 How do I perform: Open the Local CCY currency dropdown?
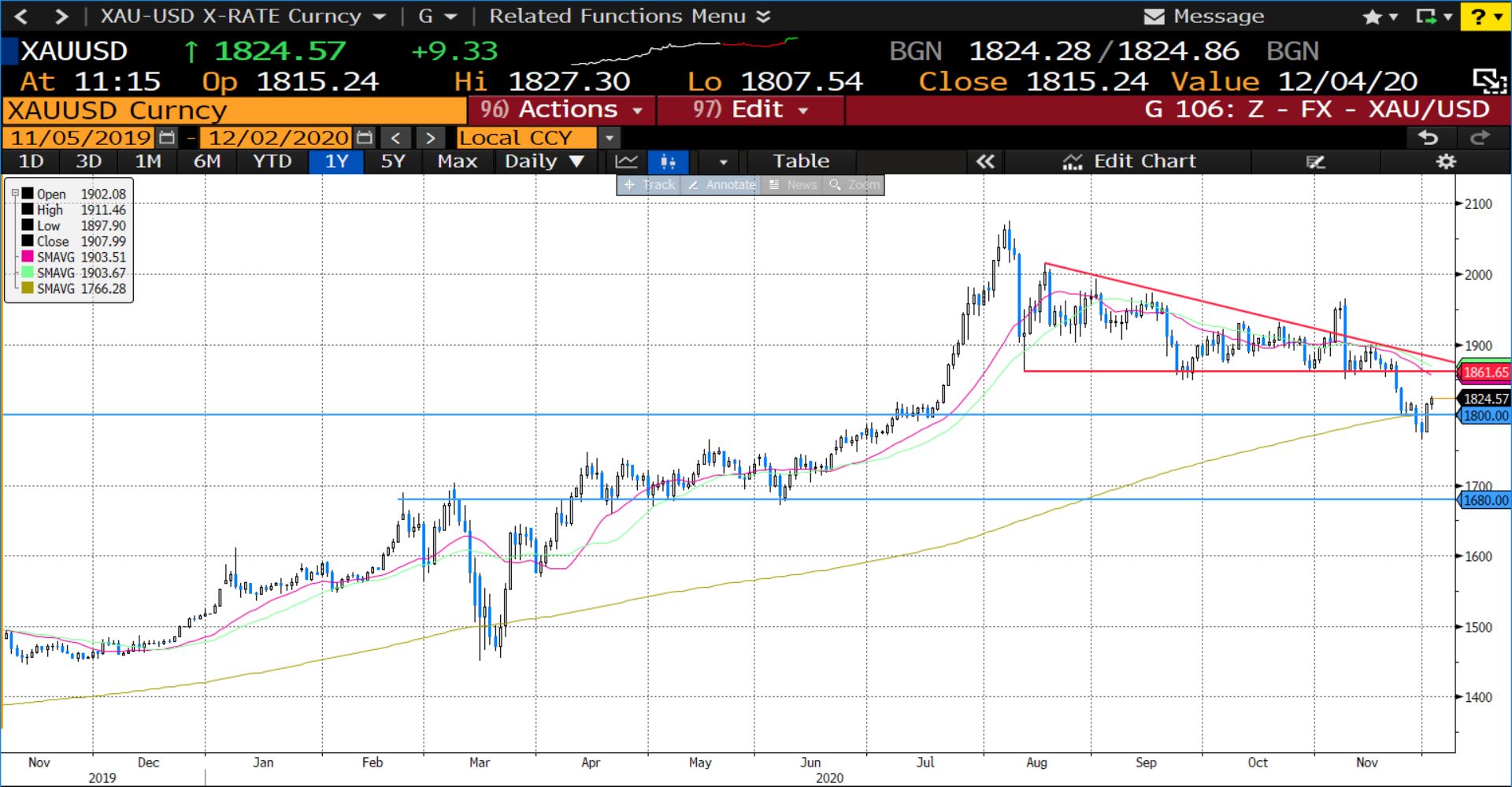click(x=609, y=138)
